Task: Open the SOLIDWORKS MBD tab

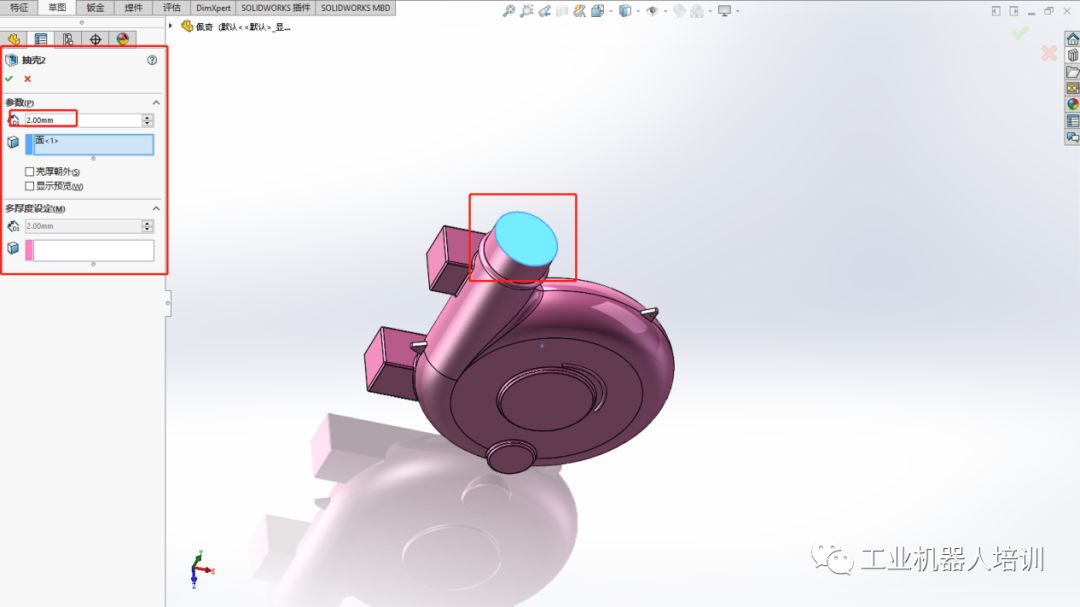Action: (x=355, y=8)
